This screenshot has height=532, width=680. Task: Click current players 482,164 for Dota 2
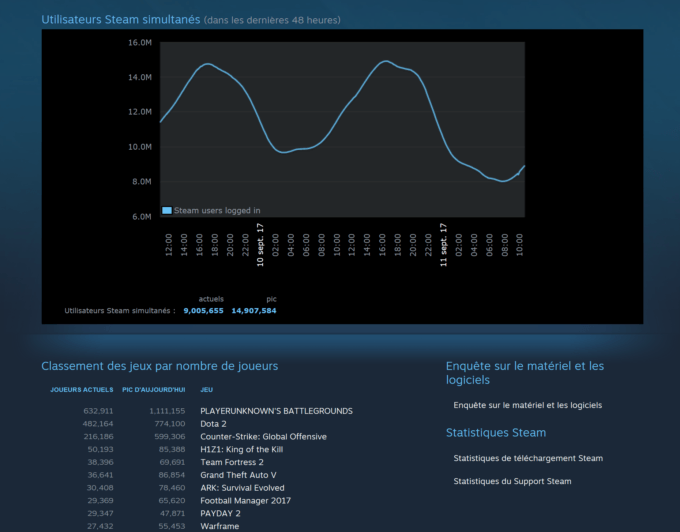coord(98,424)
